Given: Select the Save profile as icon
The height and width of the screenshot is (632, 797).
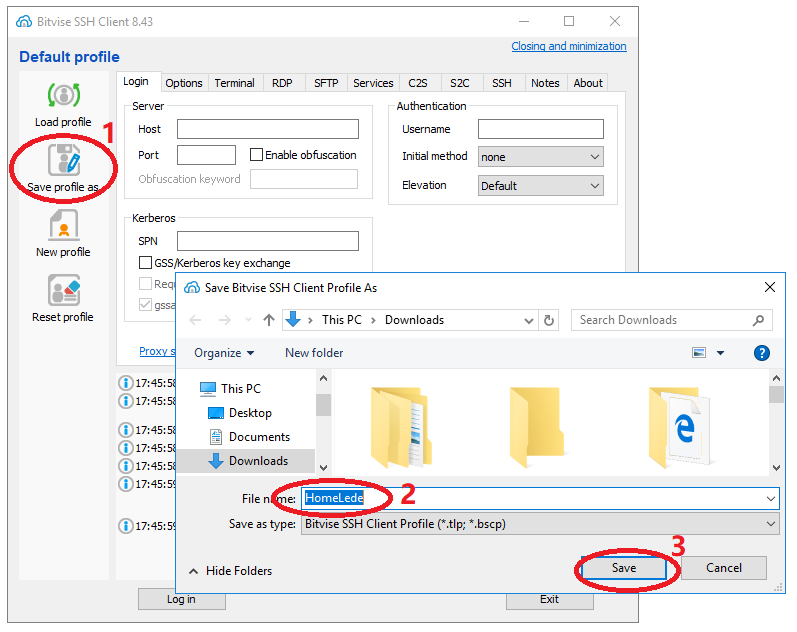Looking at the screenshot, I should tap(64, 160).
